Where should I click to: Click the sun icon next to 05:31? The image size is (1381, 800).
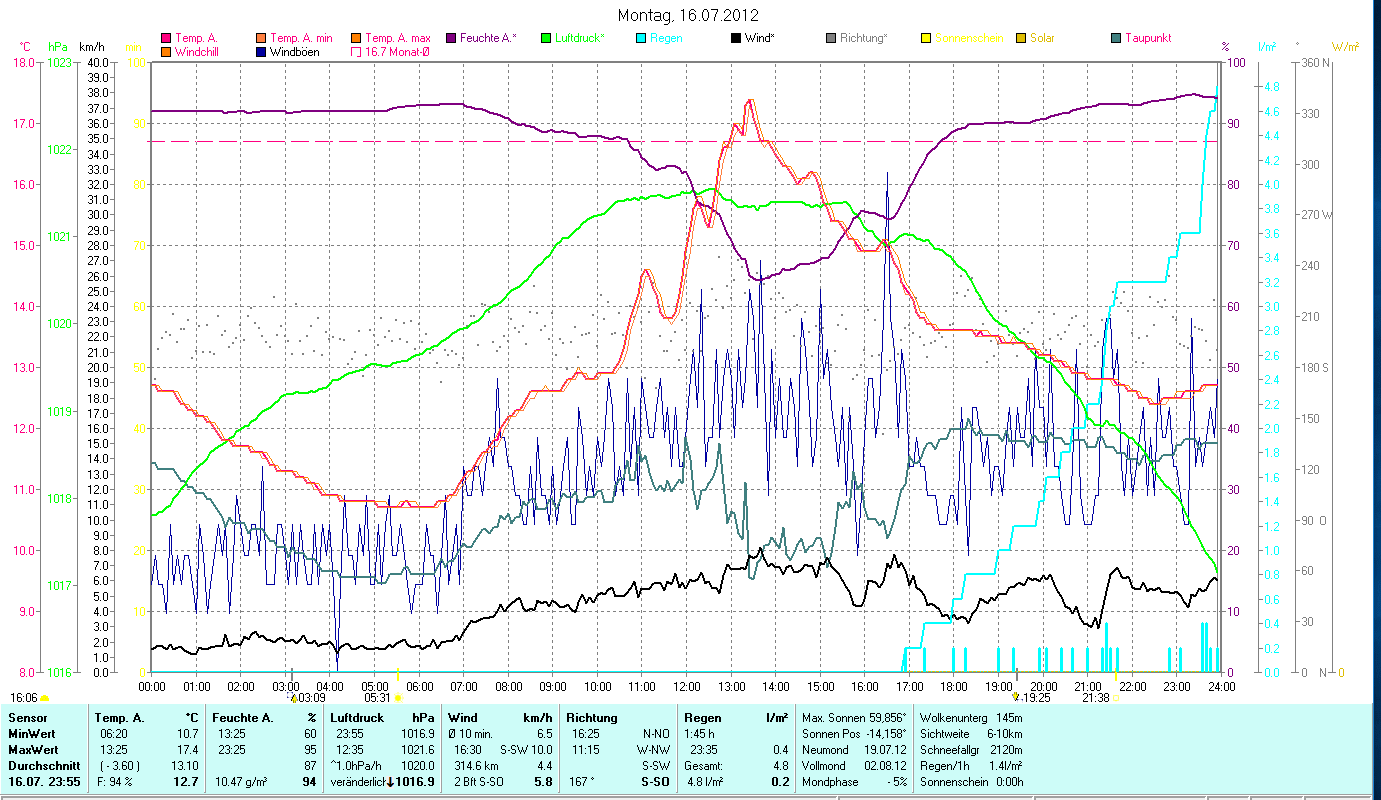pos(398,698)
